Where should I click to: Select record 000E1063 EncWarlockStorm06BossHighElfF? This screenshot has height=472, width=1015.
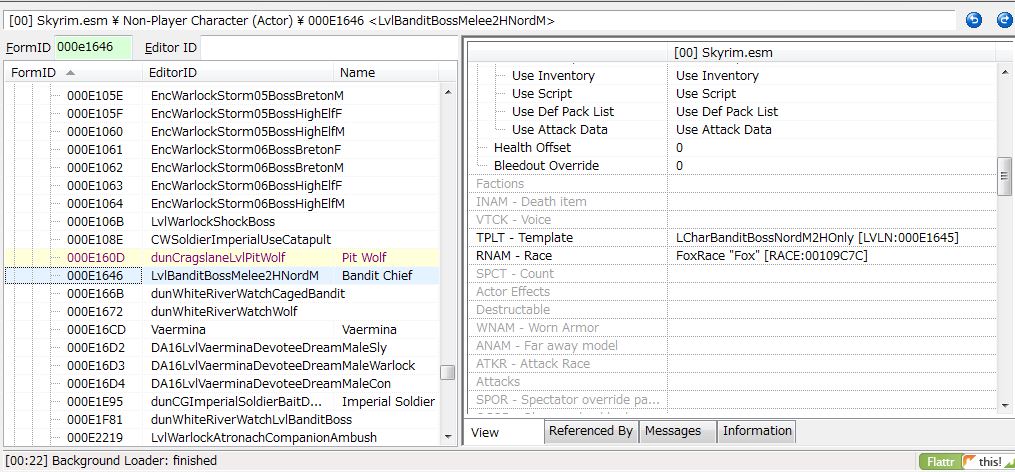[x=222, y=186]
